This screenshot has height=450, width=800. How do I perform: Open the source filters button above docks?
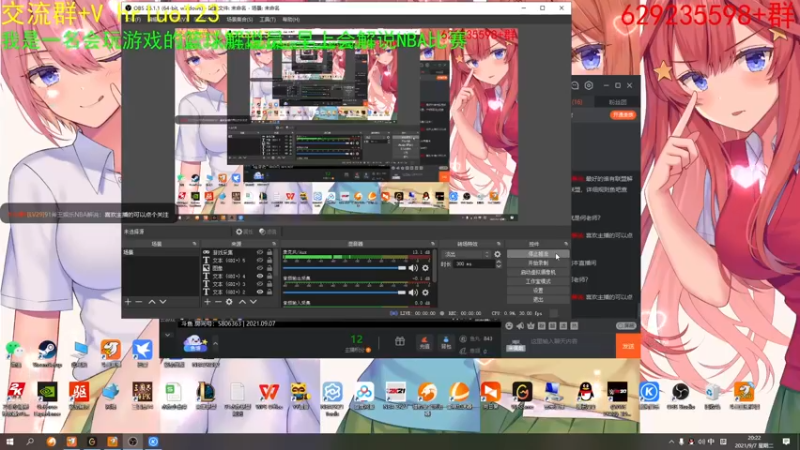(x=268, y=232)
